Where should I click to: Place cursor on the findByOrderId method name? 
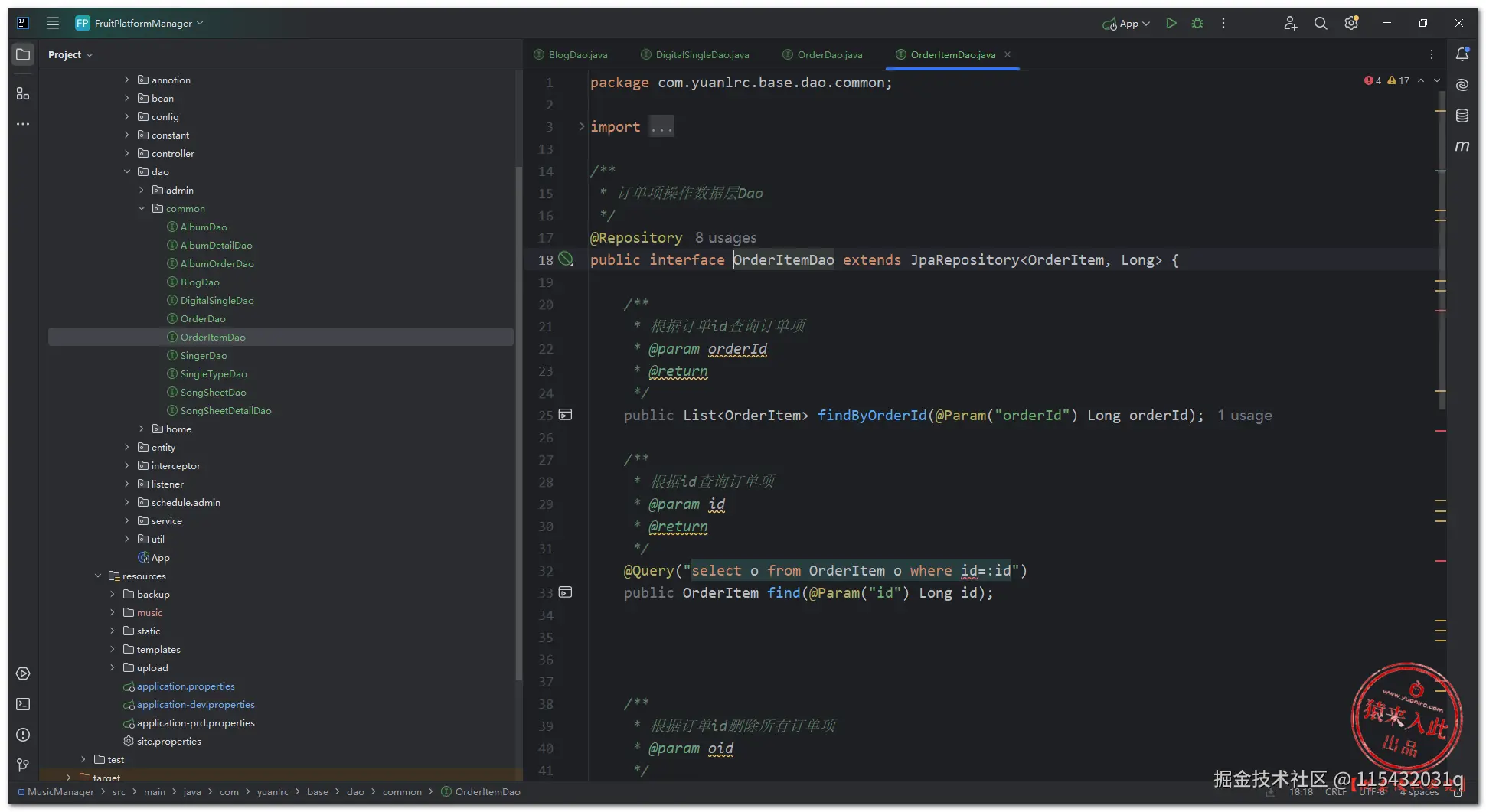[x=871, y=415]
